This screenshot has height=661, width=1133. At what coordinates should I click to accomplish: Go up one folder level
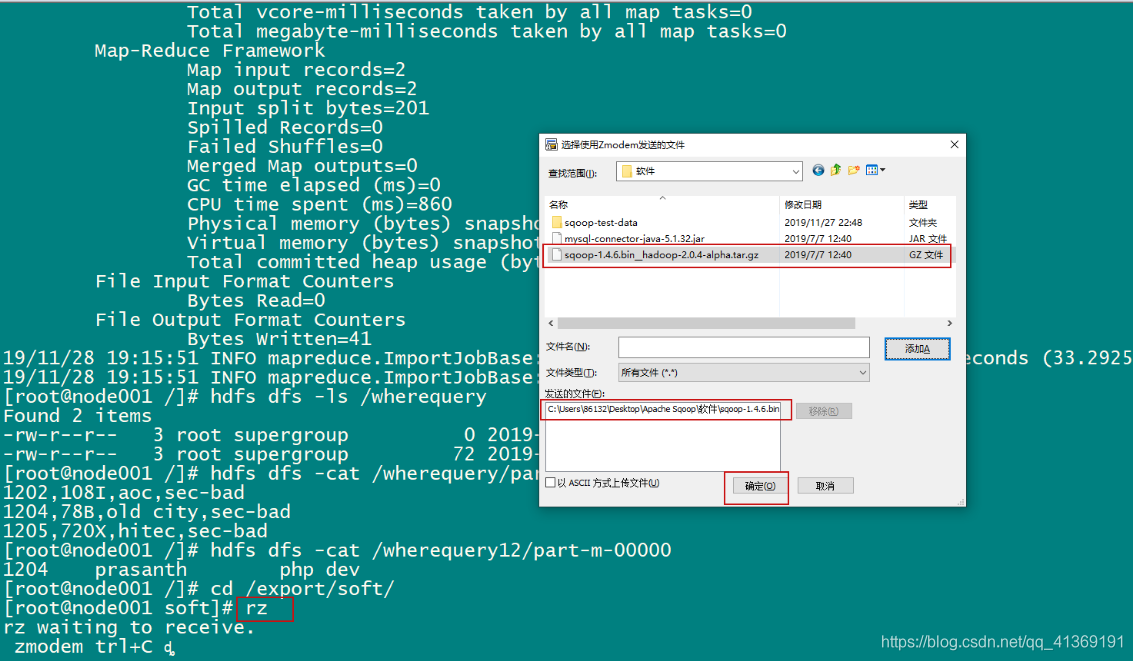tap(836, 170)
